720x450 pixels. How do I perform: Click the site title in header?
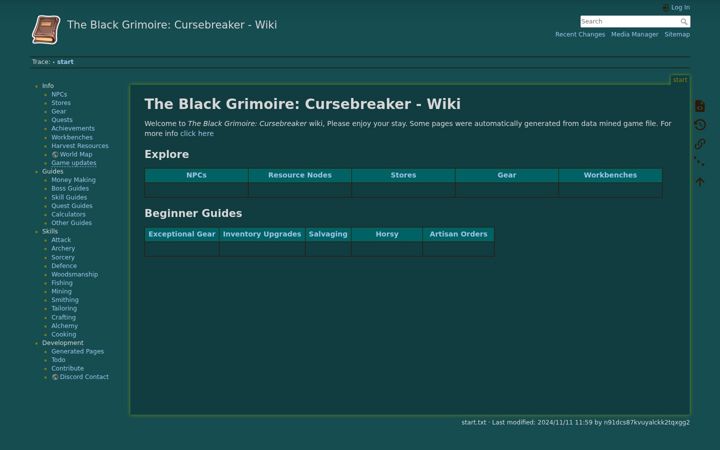172,25
